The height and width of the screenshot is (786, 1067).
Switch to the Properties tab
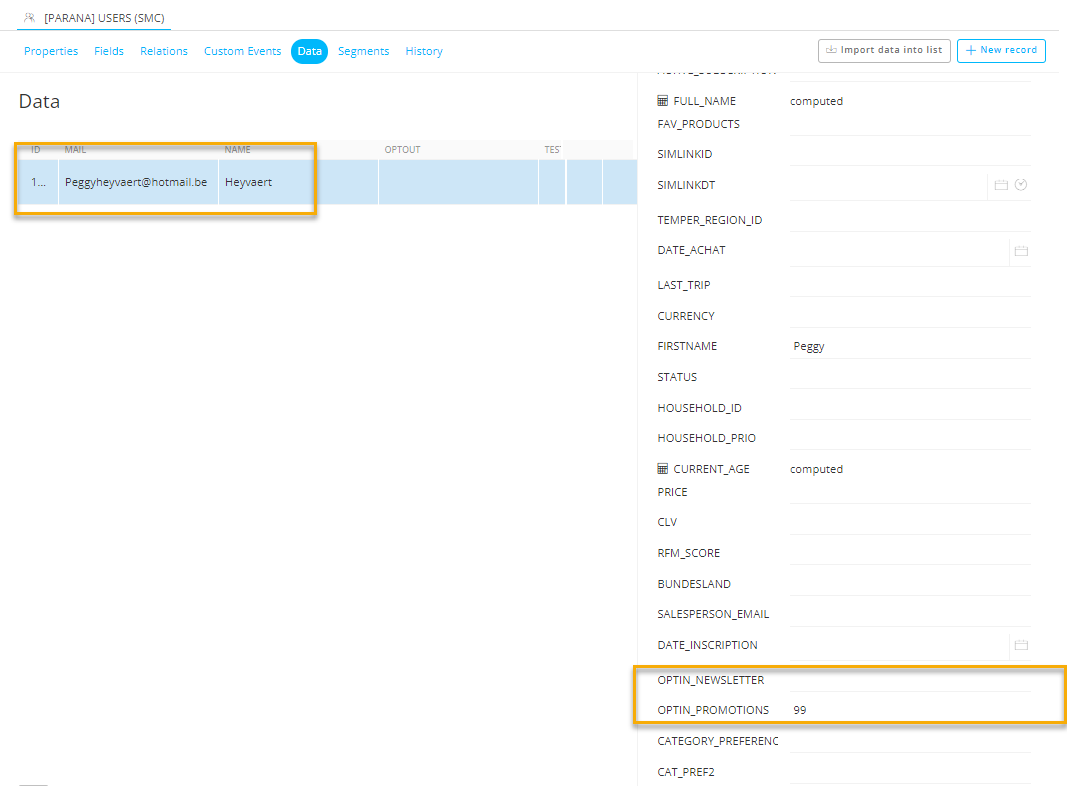pos(51,51)
